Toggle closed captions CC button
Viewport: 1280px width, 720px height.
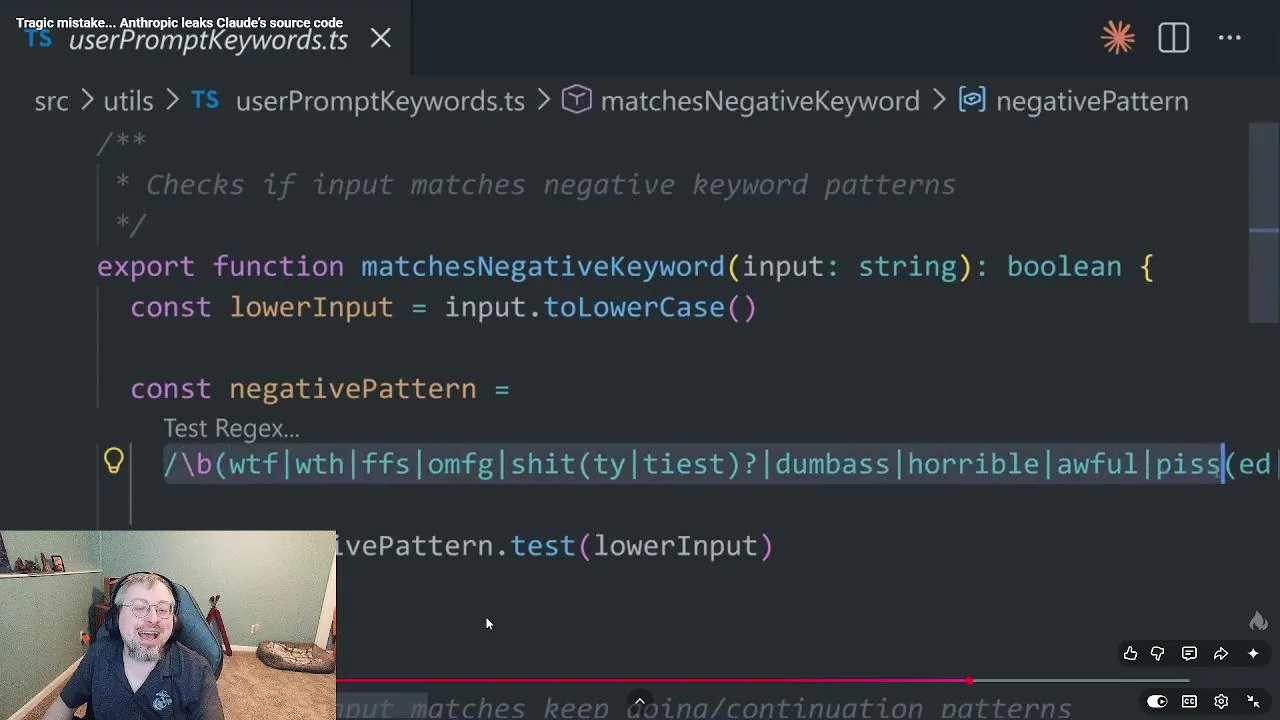1190,701
